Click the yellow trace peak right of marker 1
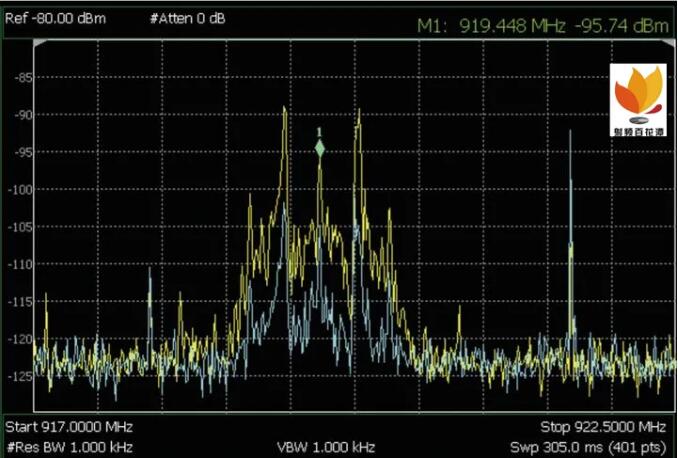This screenshot has width=678, height=458. tap(357, 112)
